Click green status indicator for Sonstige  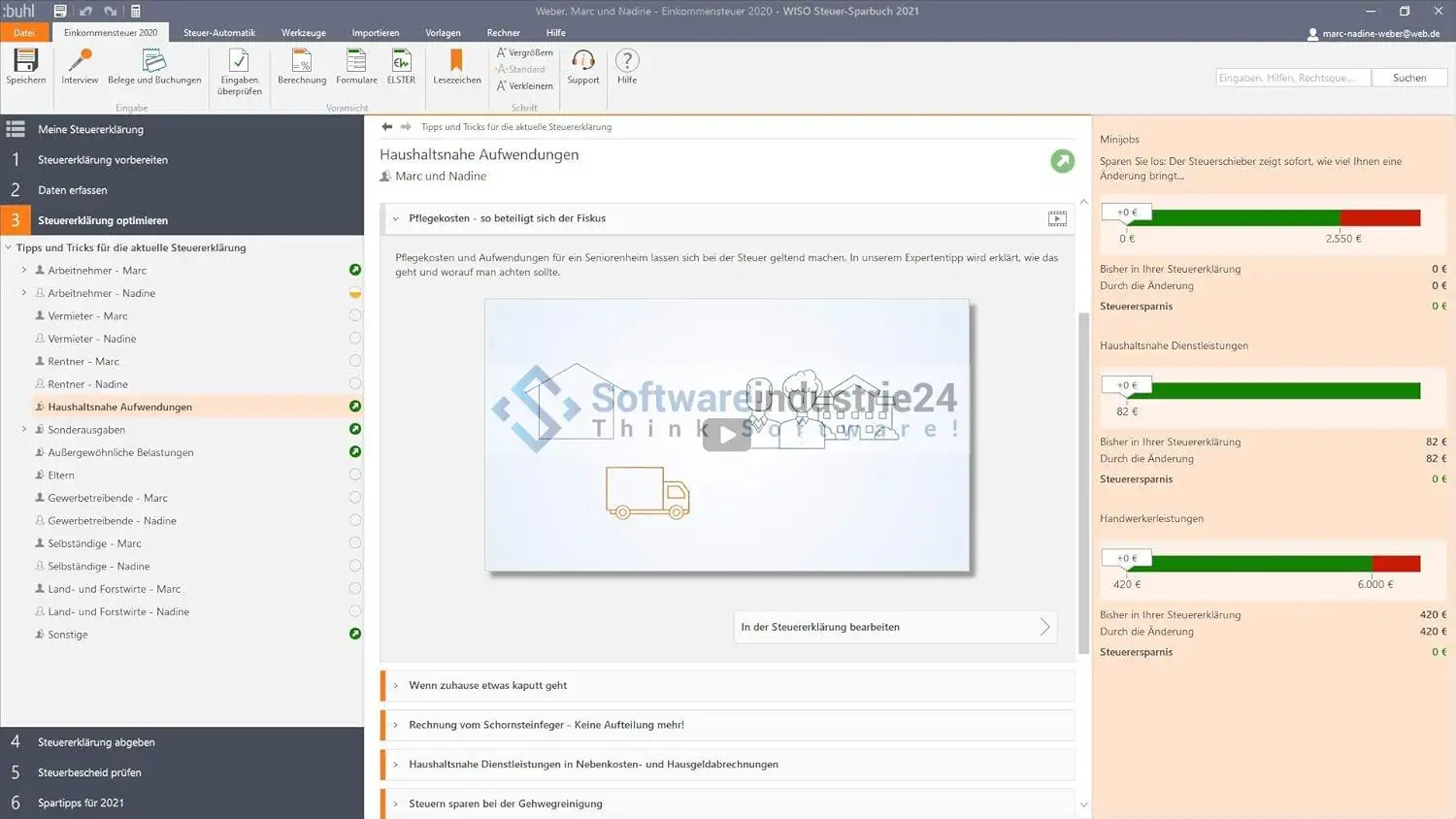[355, 634]
